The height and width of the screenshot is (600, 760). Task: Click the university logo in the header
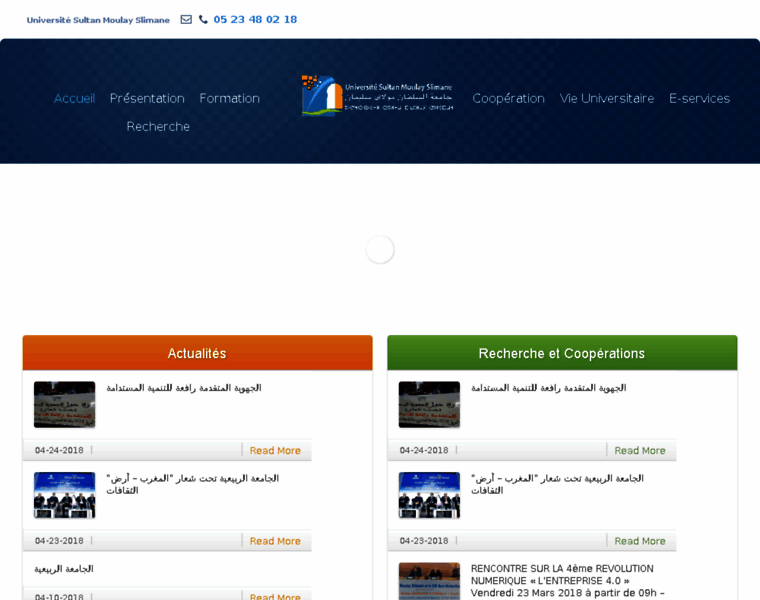pos(378,95)
